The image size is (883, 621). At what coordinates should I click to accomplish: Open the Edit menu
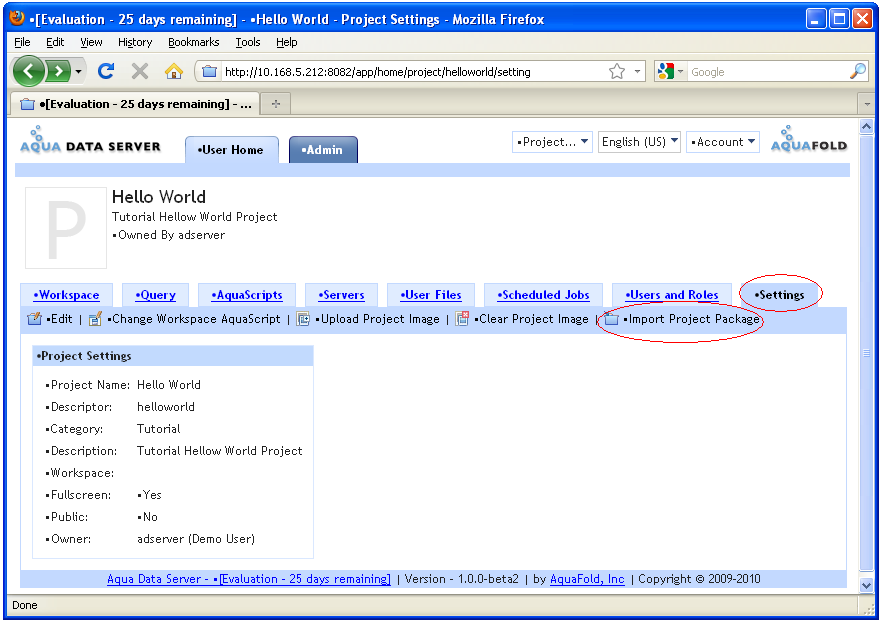55,42
